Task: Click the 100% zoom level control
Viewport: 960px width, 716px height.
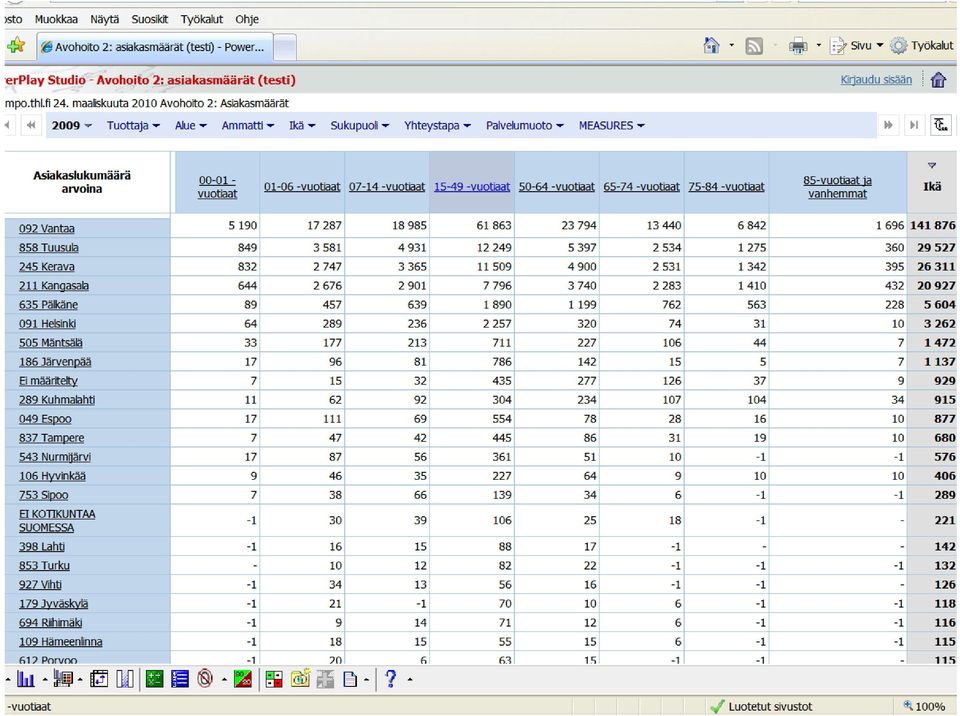Action: click(x=924, y=706)
